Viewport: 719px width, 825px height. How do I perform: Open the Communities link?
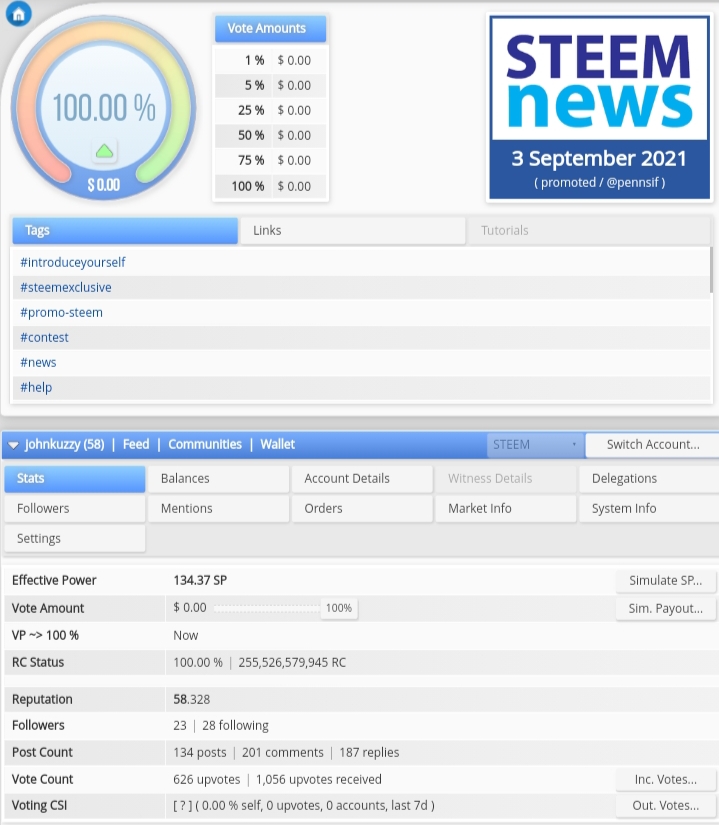click(205, 445)
